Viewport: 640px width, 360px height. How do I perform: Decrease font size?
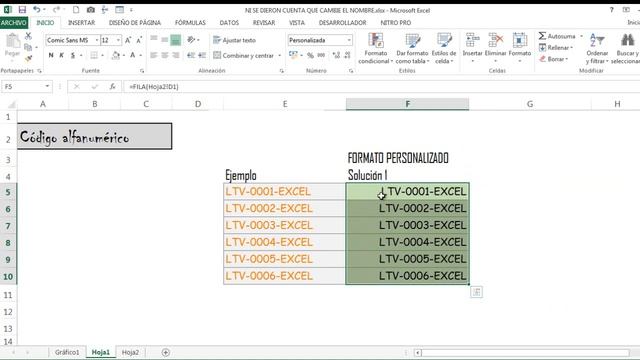[139, 40]
